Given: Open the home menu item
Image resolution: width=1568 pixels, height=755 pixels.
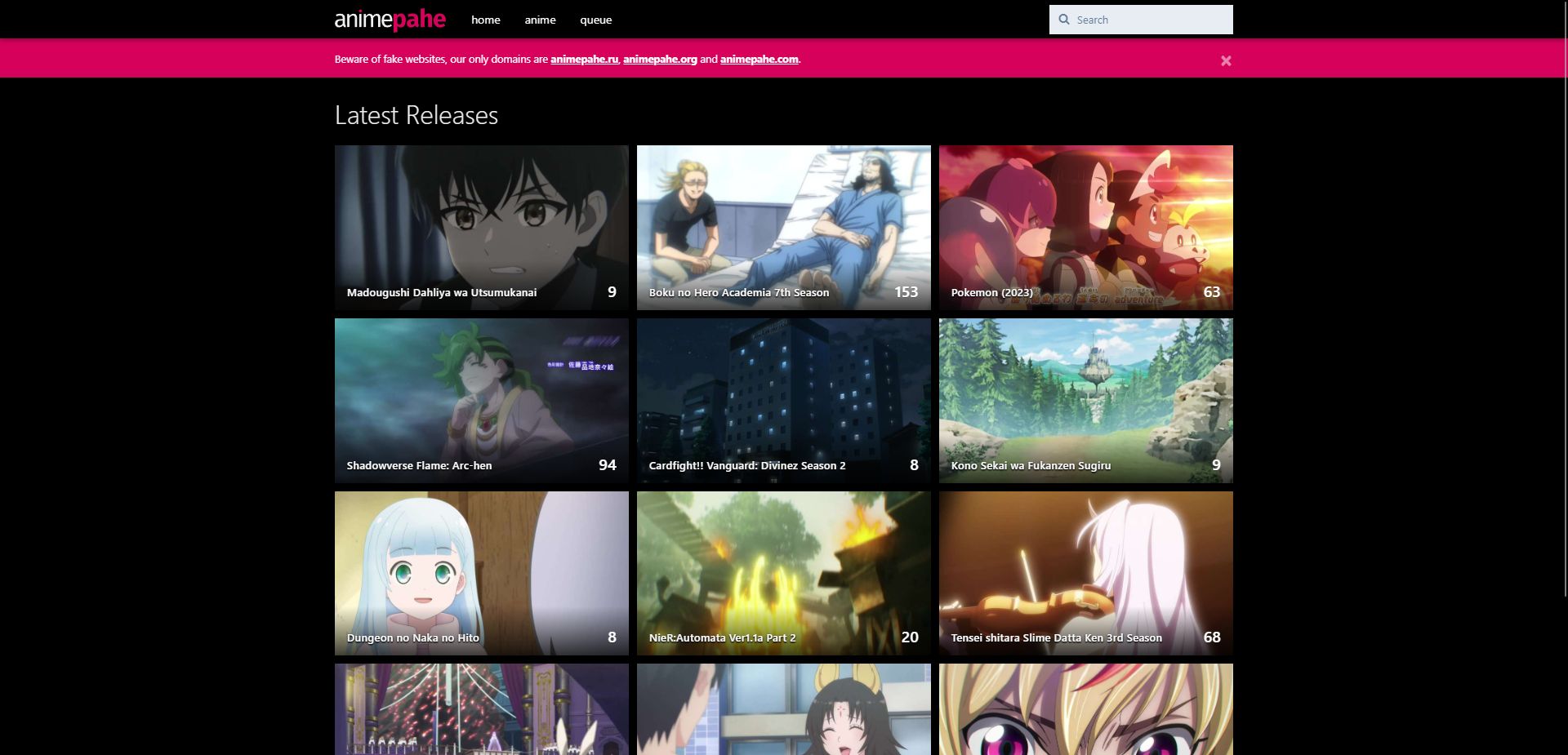Looking at the screenshot, I should [x=485, y=20].
